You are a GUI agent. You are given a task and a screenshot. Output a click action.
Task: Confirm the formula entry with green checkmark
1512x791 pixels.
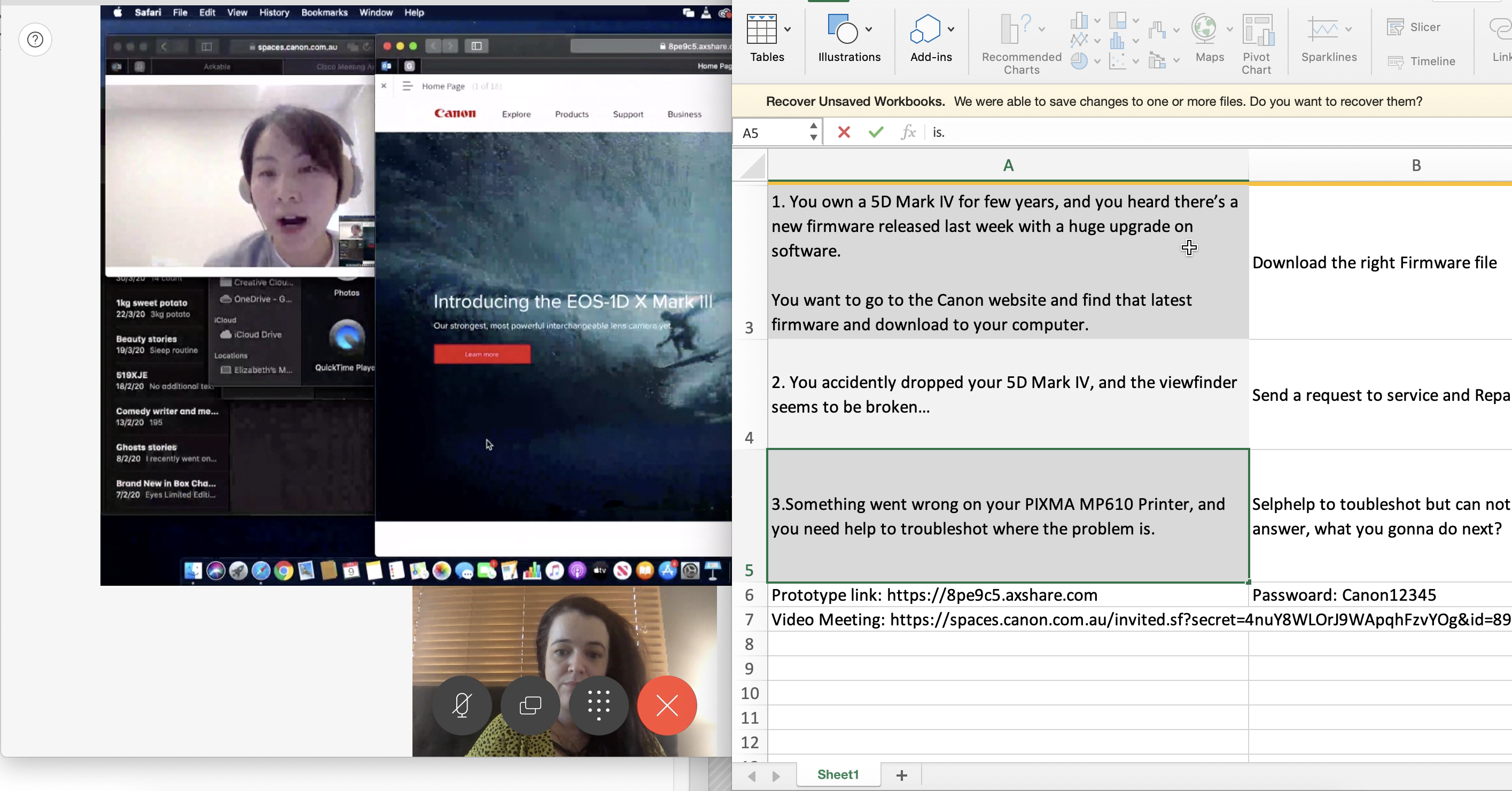(x=876, y=132)
